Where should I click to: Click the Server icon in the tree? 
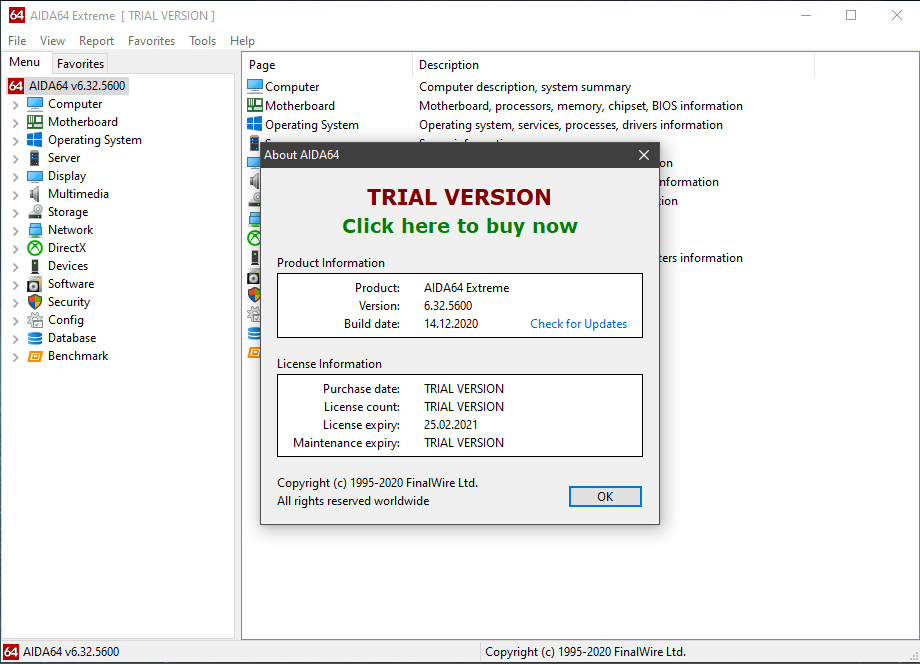[x=35, y=158]
